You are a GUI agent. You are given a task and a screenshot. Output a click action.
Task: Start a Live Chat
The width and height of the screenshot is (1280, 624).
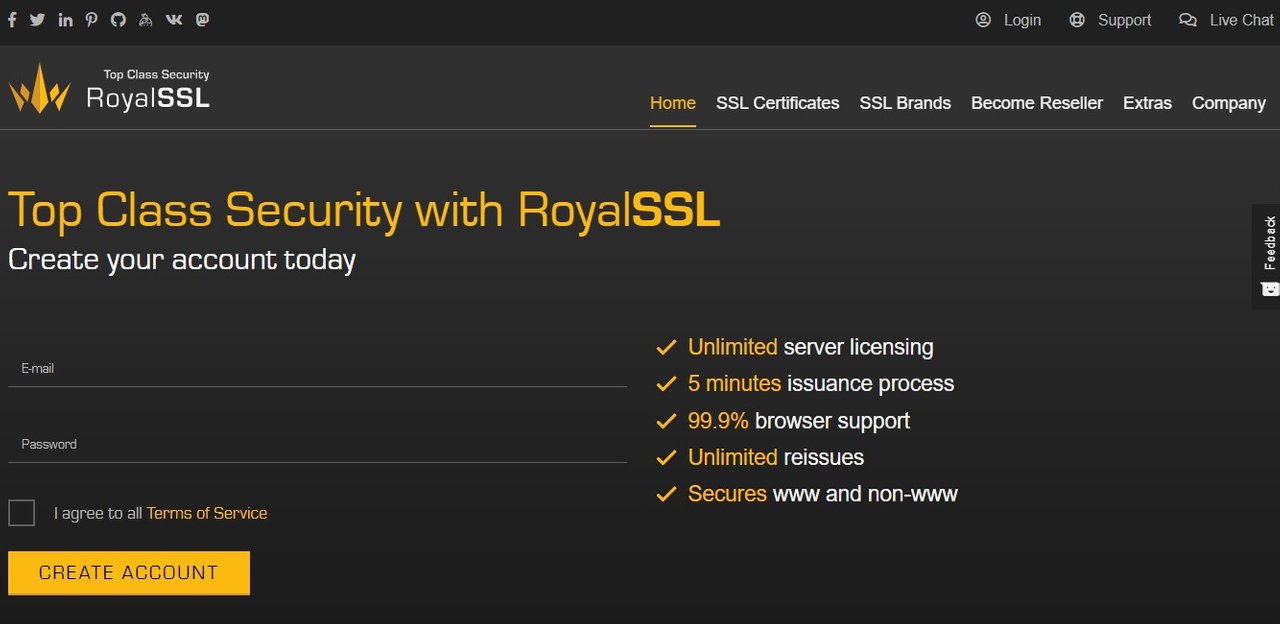1241,20
